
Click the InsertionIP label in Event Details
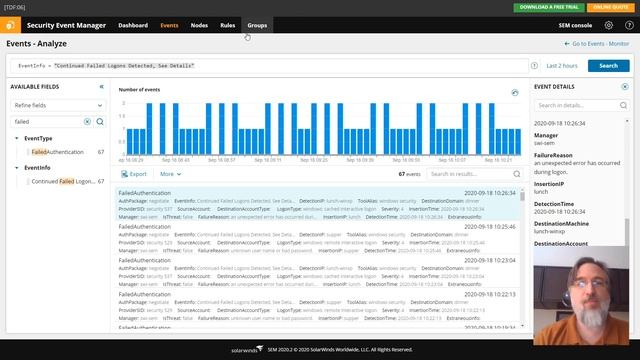click(x=549, y=184)
